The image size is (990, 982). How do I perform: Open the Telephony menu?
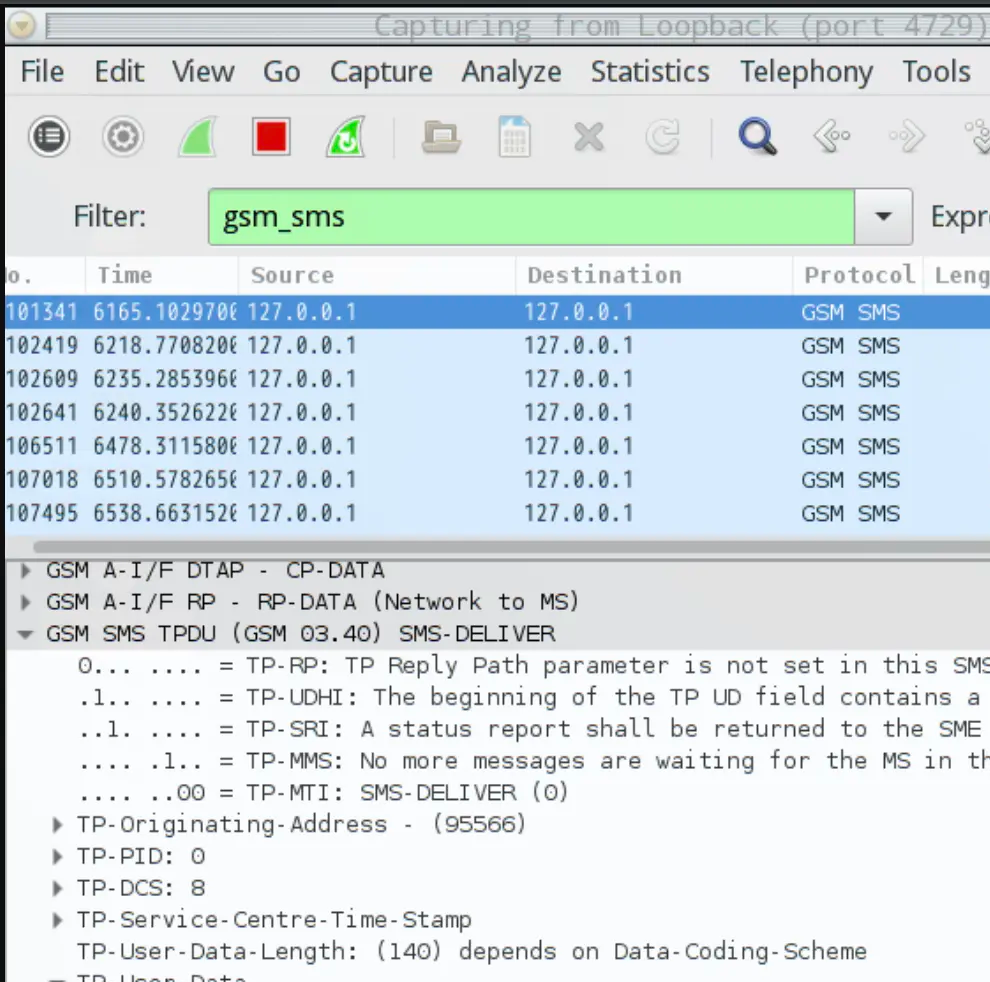pyautogui.click(x=805, y=71)
